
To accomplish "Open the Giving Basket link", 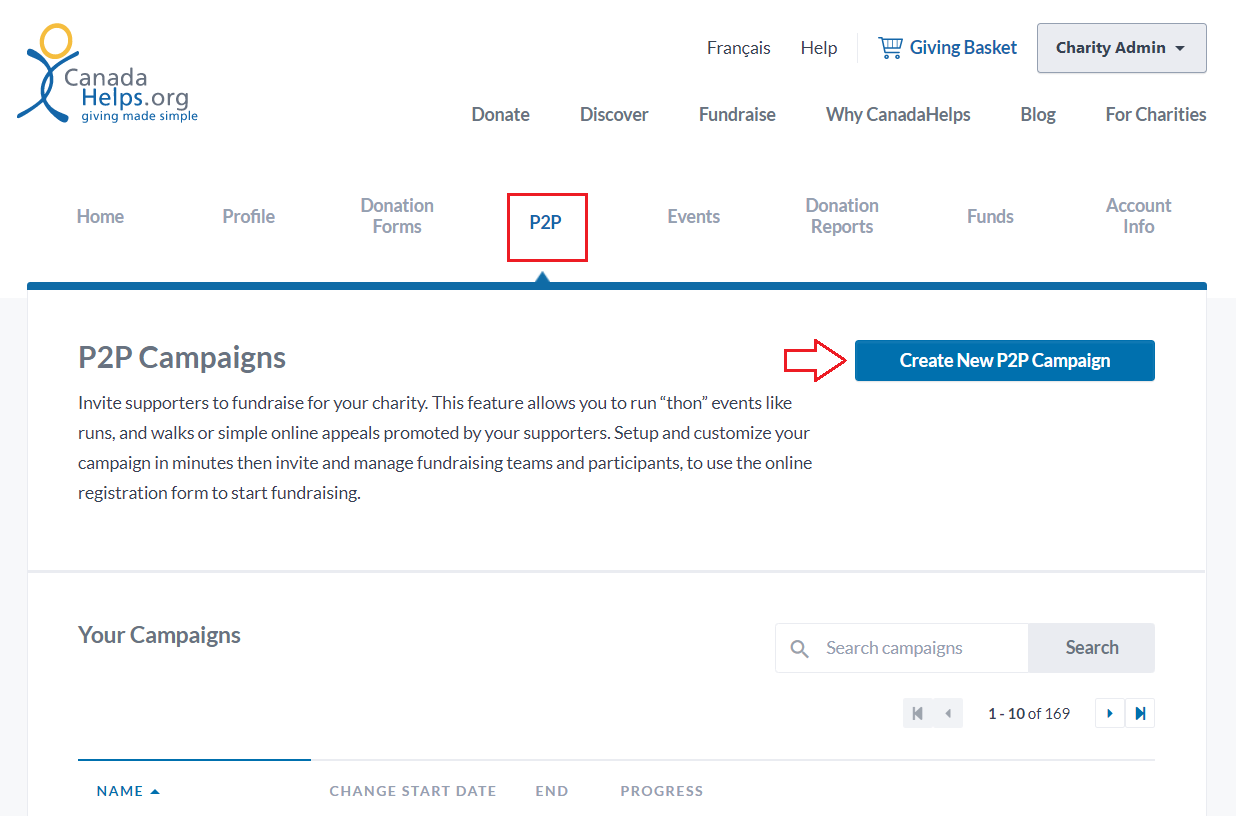I will tap(963, 48).
